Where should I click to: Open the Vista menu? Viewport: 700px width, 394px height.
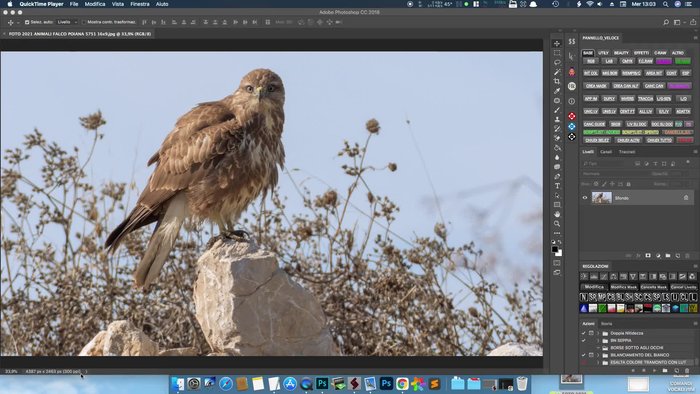(118, 4)
